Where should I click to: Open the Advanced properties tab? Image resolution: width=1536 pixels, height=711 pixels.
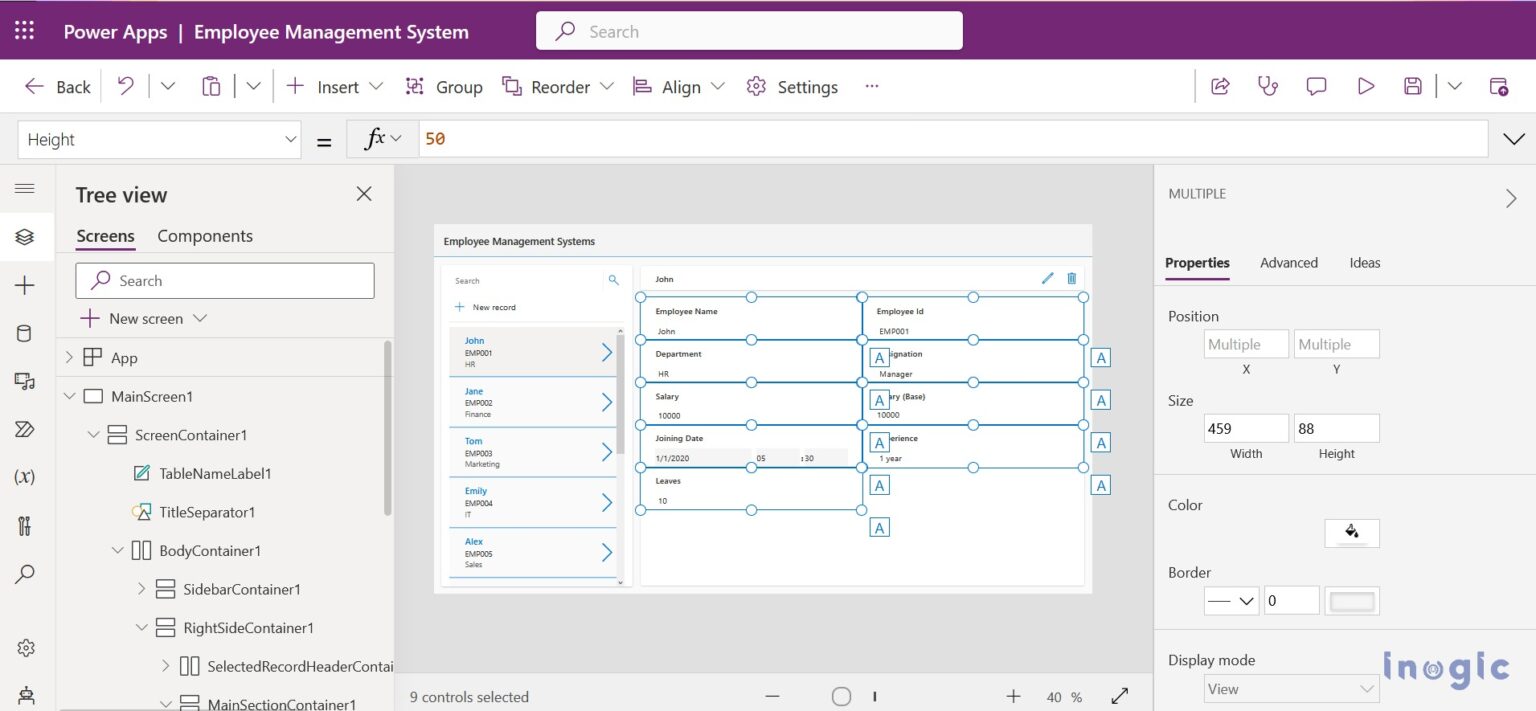(1288, 262)
